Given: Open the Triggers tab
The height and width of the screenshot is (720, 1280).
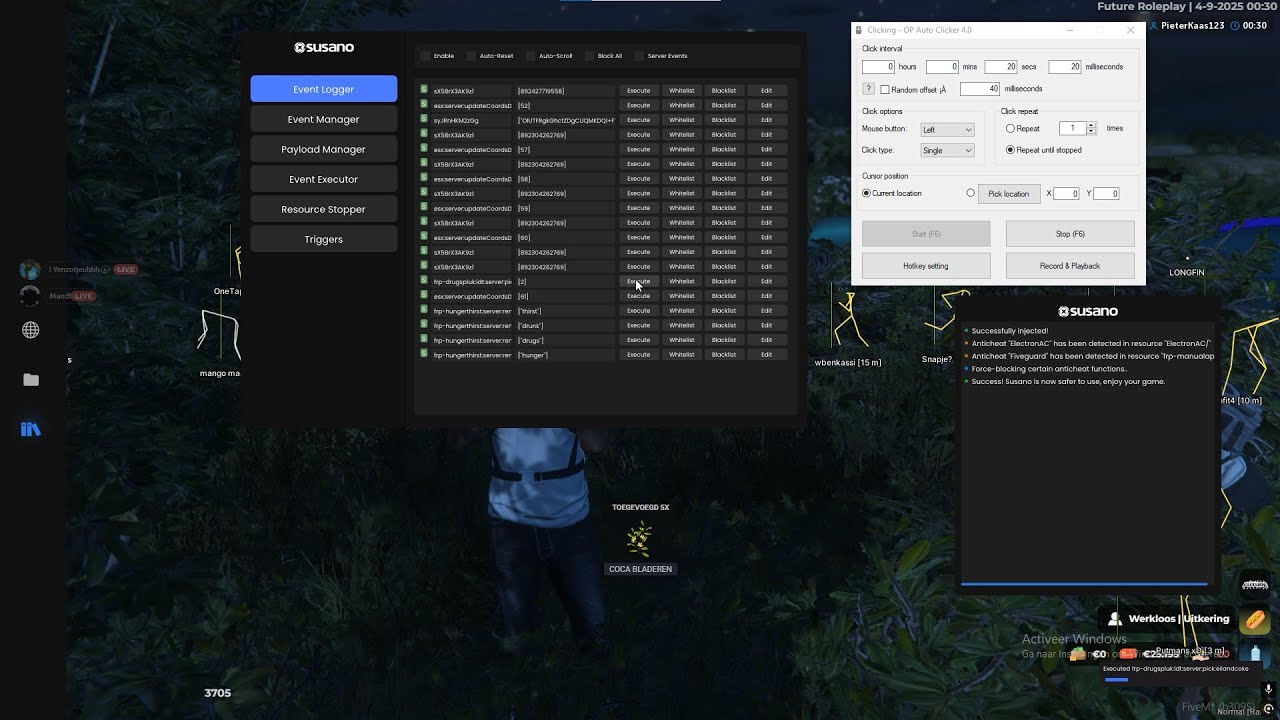Looking at the screenshot, I should [323, 239].
